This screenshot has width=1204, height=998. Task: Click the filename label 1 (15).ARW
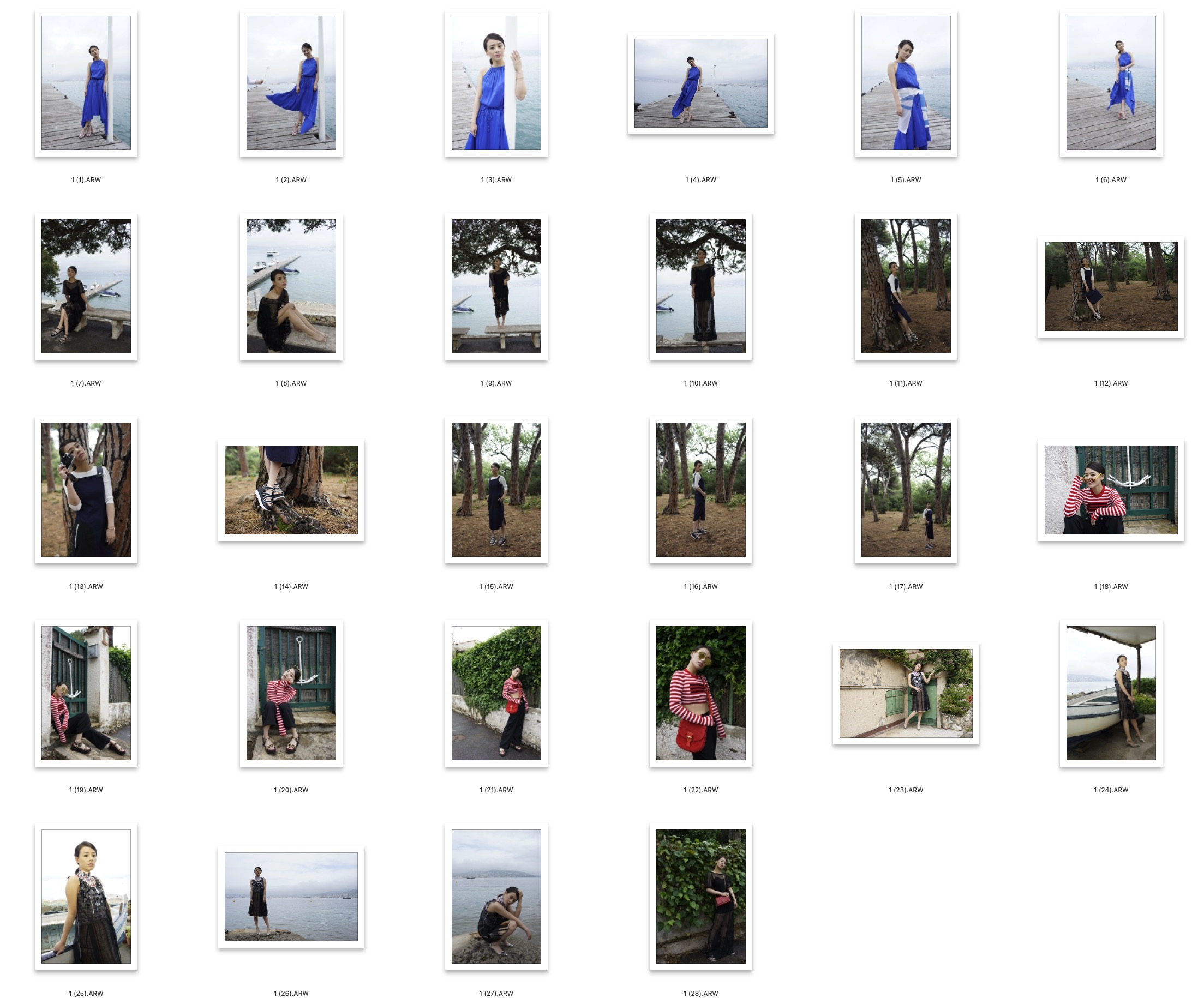(496, 586)
